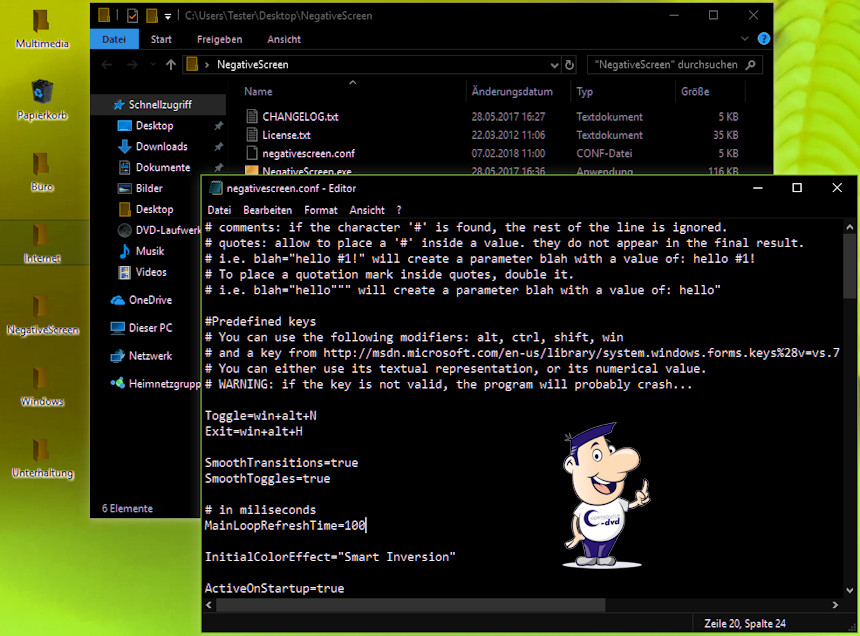Place cursor on the Toggle=win+alt+N line
This screenshot has height=636, width=860.
pyautogui.click(x=261, y=415)
